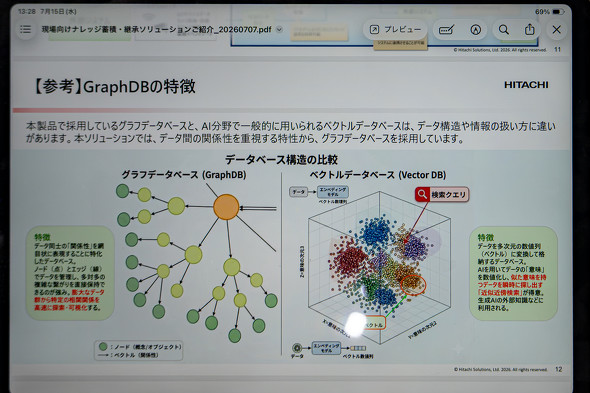The height and width of the screenshot is (393, 590).
Task: Tap the ベクトル（関係性）legend entry
Action: [x=128, y=355]
